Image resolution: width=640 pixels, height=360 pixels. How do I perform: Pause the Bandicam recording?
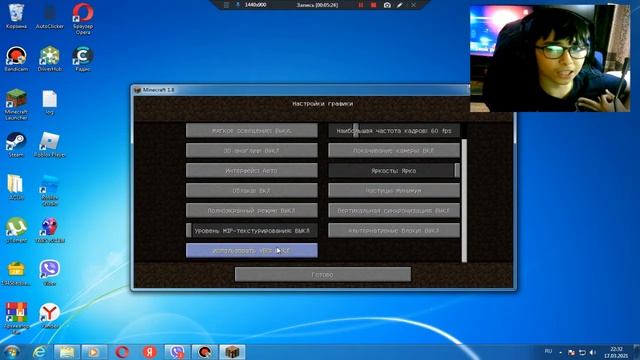click(x=361, y=5)
